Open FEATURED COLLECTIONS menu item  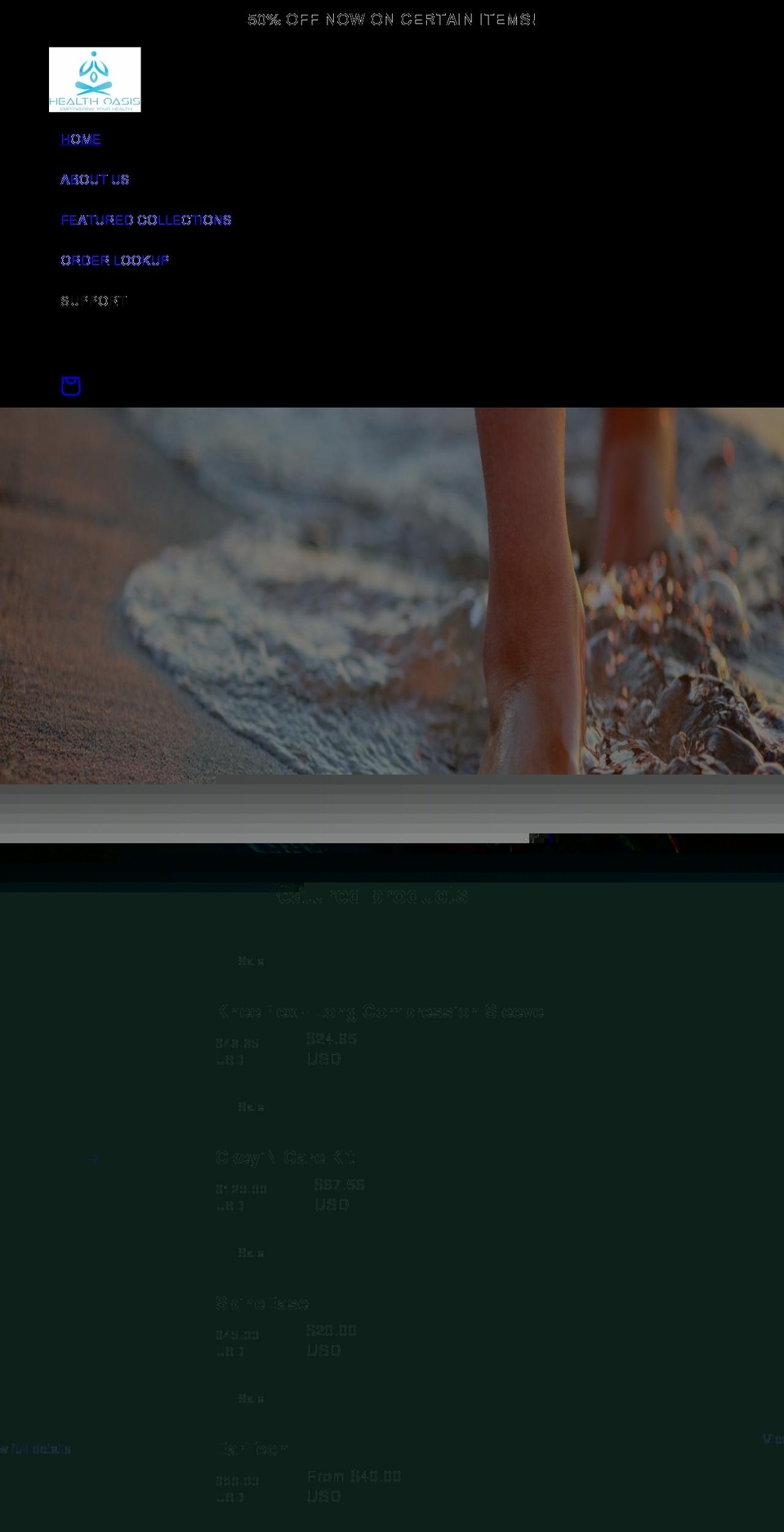pyautogui.click(x=146, y=221)
